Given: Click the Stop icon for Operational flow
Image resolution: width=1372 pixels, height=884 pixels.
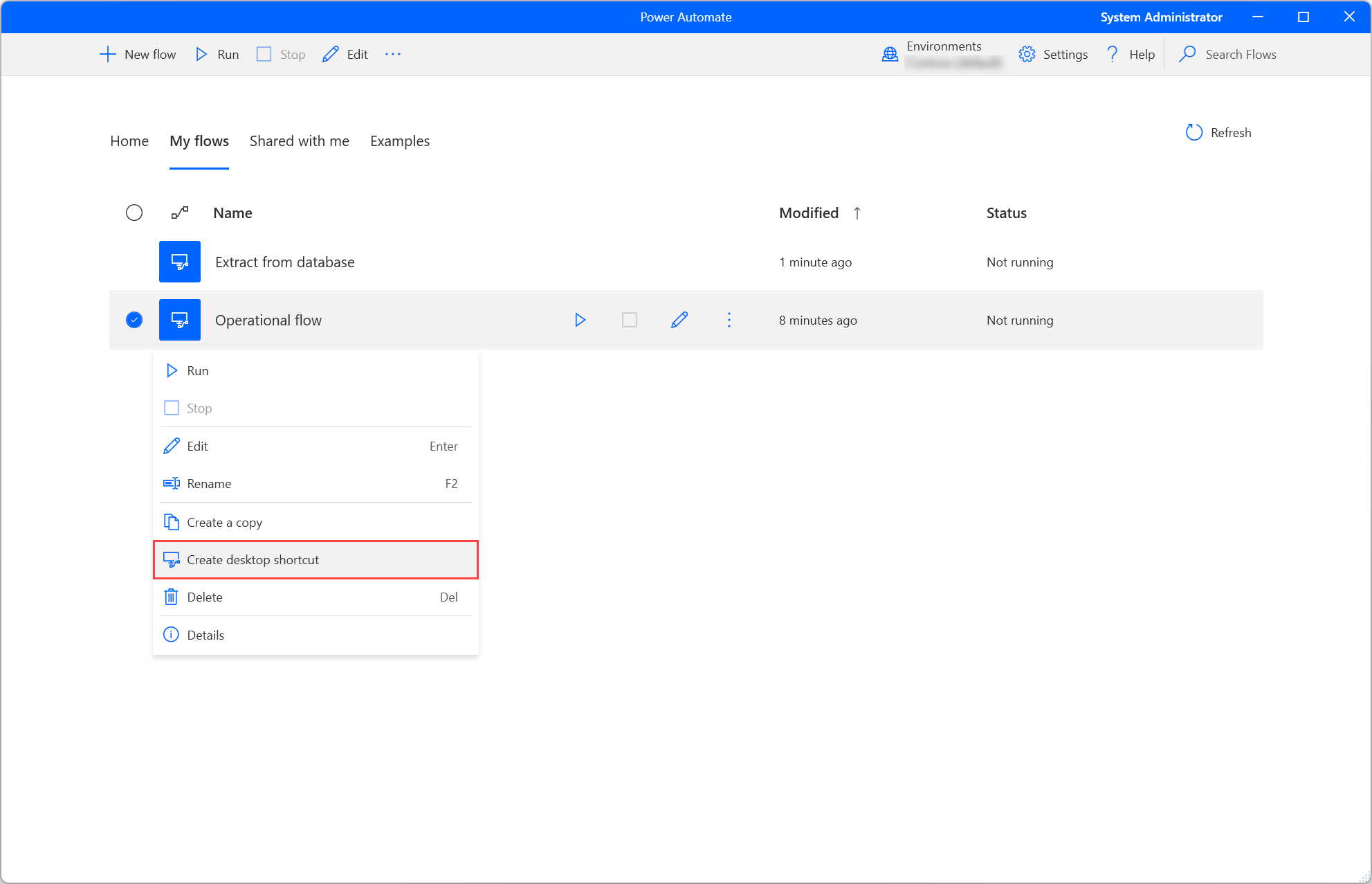Looking at the screenshot, I should (629, 320).
